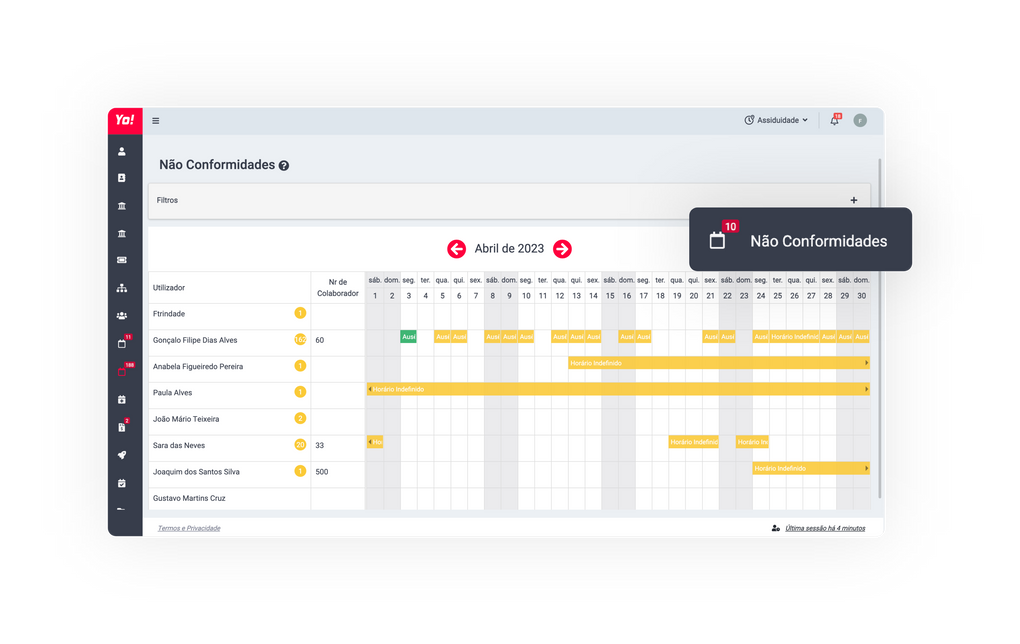Go to previous month with left arrow

[456, 249]
